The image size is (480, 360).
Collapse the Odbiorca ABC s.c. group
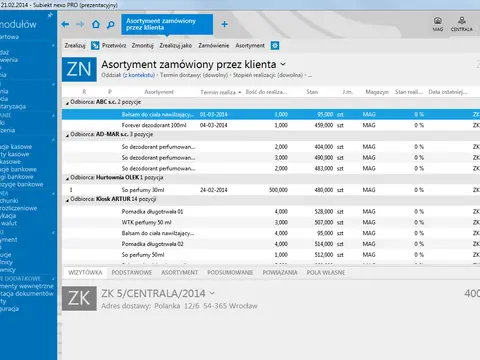click(67, 103)
